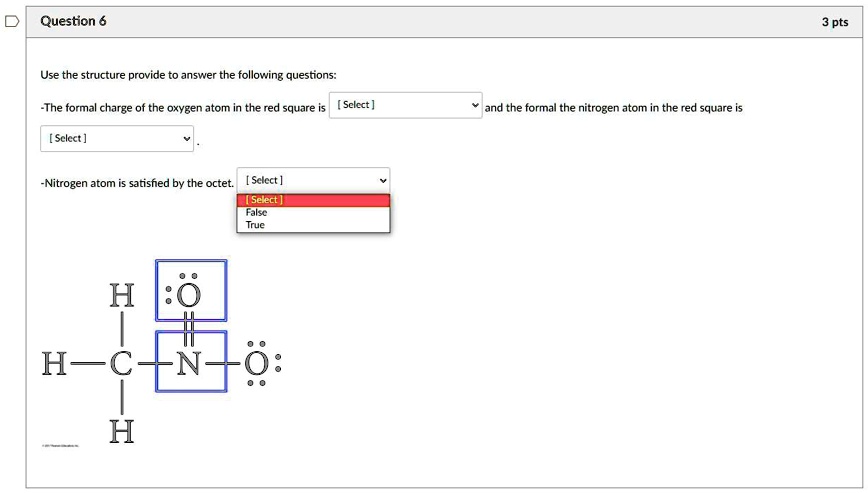Screen dimensions: 868x493
Task: Click the 'Use the structure provide' instruction text
Action: (188, 75)
